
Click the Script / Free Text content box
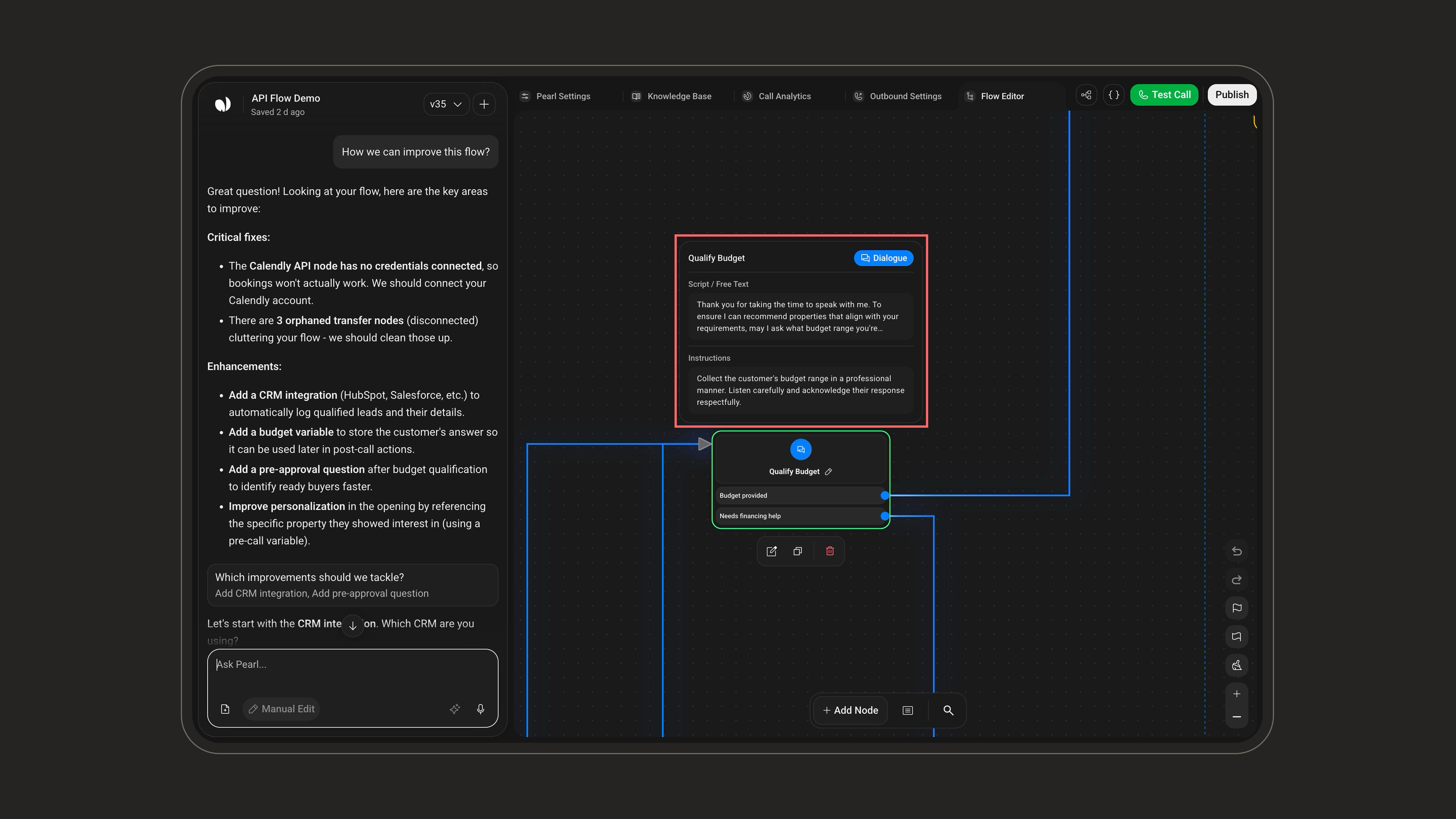(x=800, y=317)
